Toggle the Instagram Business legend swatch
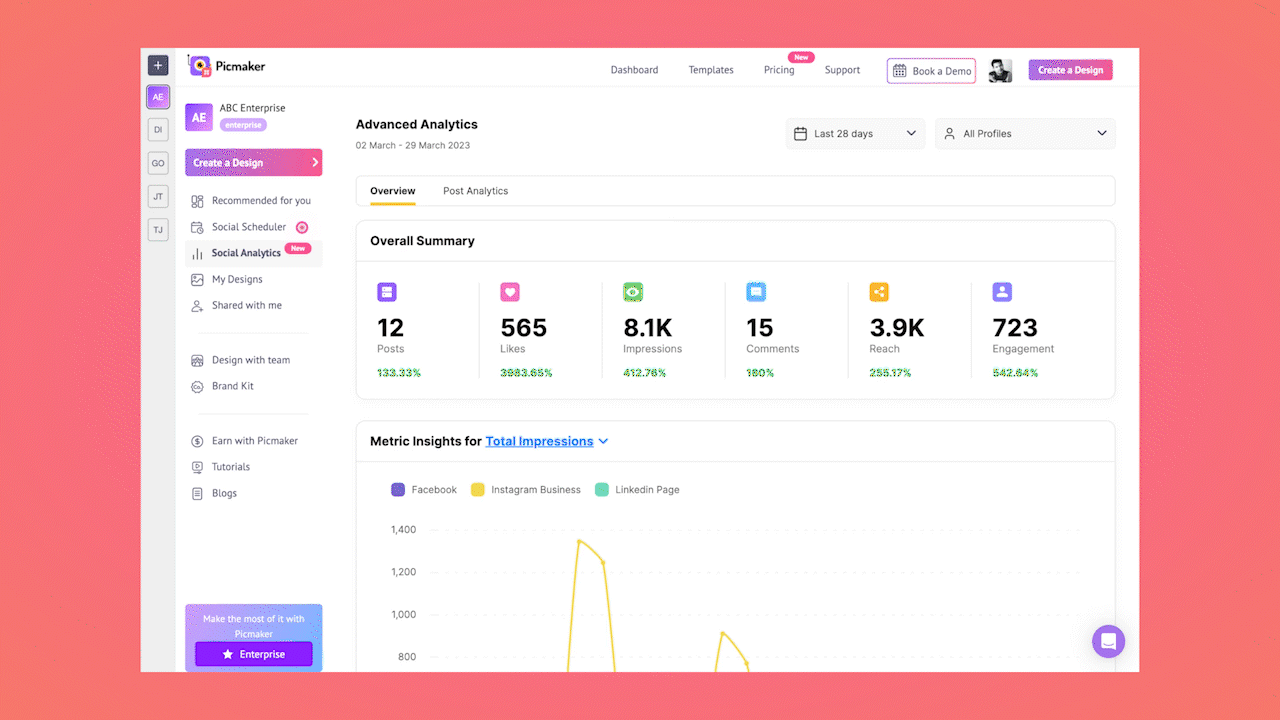The image size is (1280, 720). [478, 490]
